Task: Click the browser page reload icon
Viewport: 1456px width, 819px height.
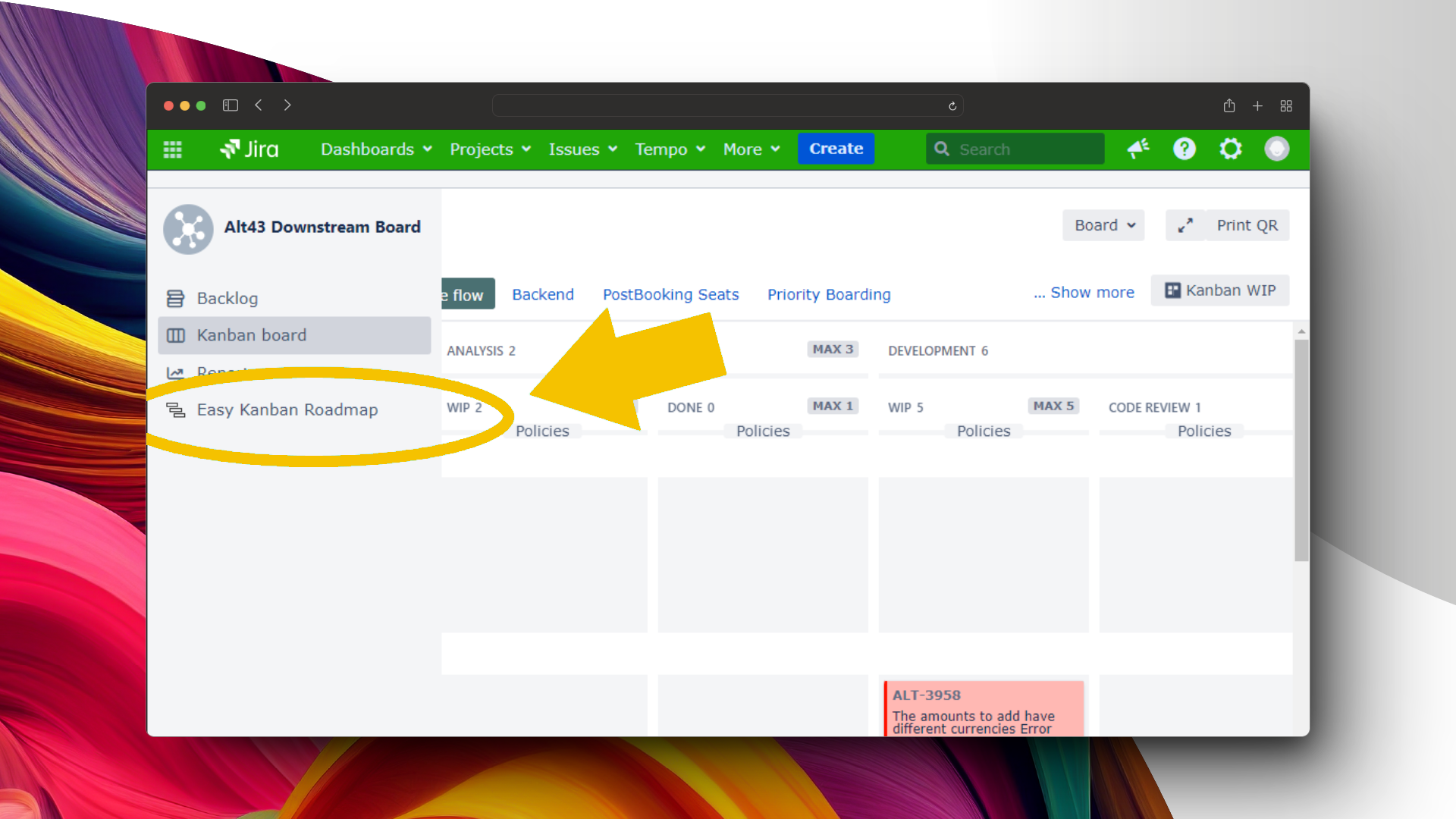Action: [x=952, y=106]
